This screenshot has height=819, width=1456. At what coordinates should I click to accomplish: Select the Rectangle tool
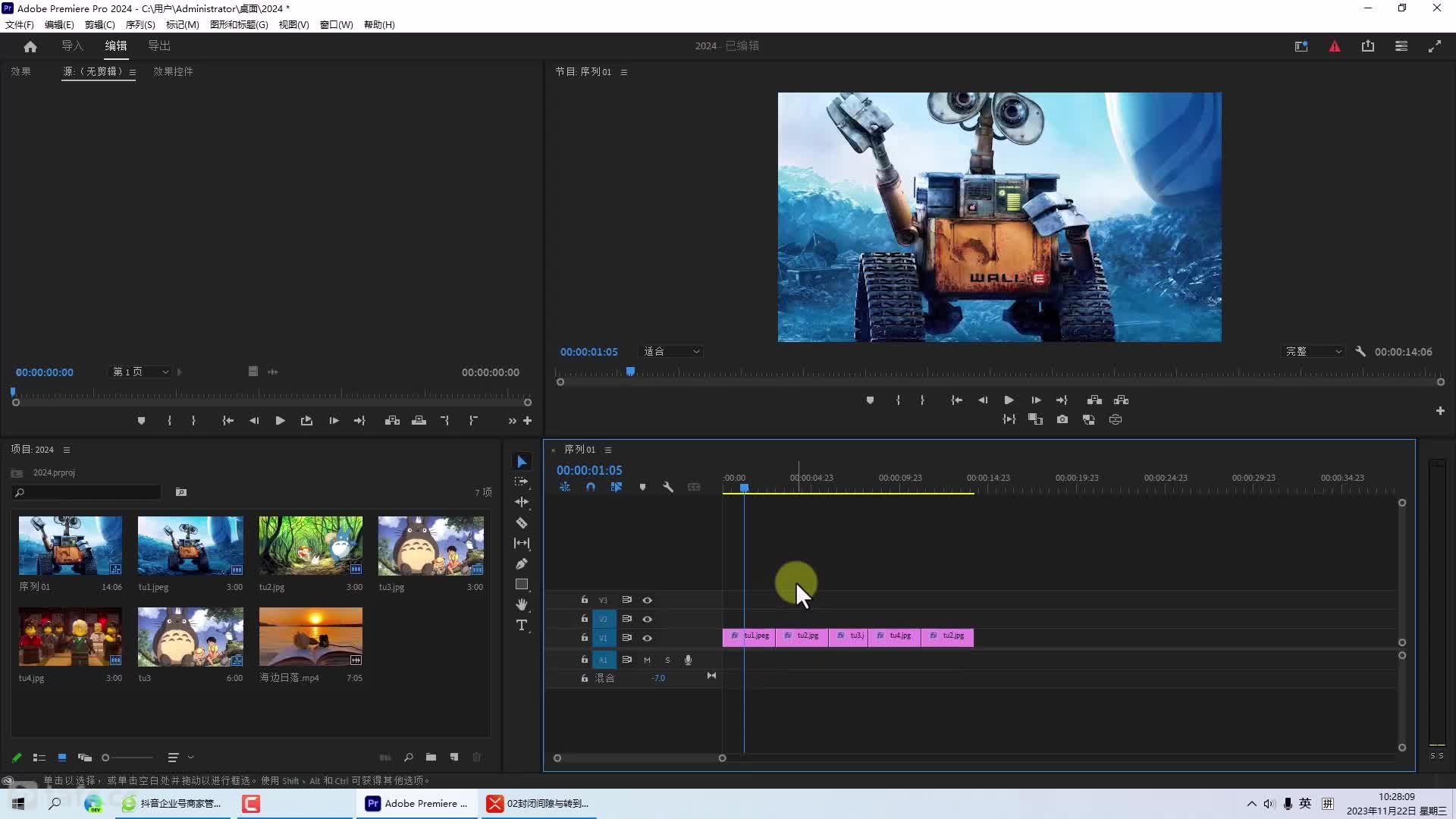coord(522,584)
